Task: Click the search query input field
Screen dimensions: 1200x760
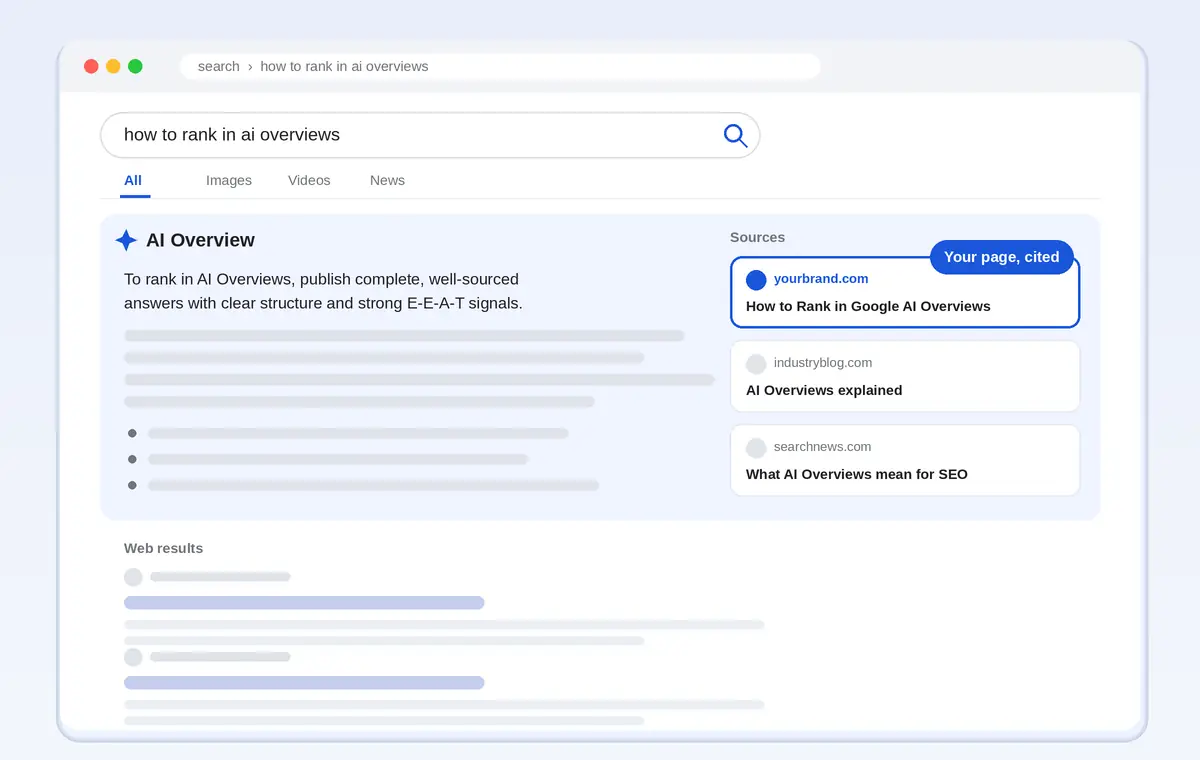Action: 430,135
